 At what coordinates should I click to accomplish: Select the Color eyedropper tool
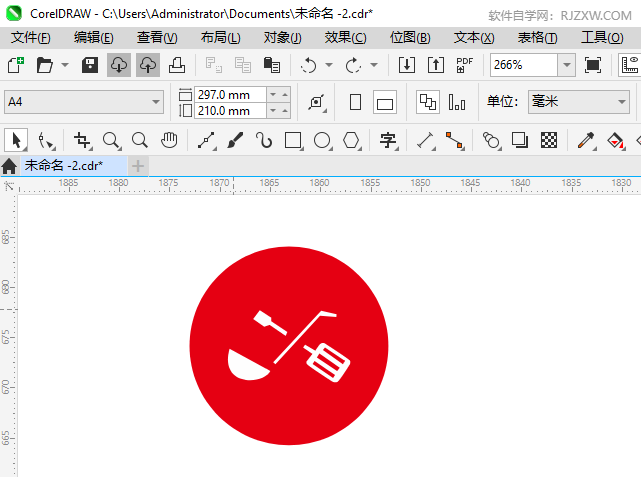click(586, 141)
